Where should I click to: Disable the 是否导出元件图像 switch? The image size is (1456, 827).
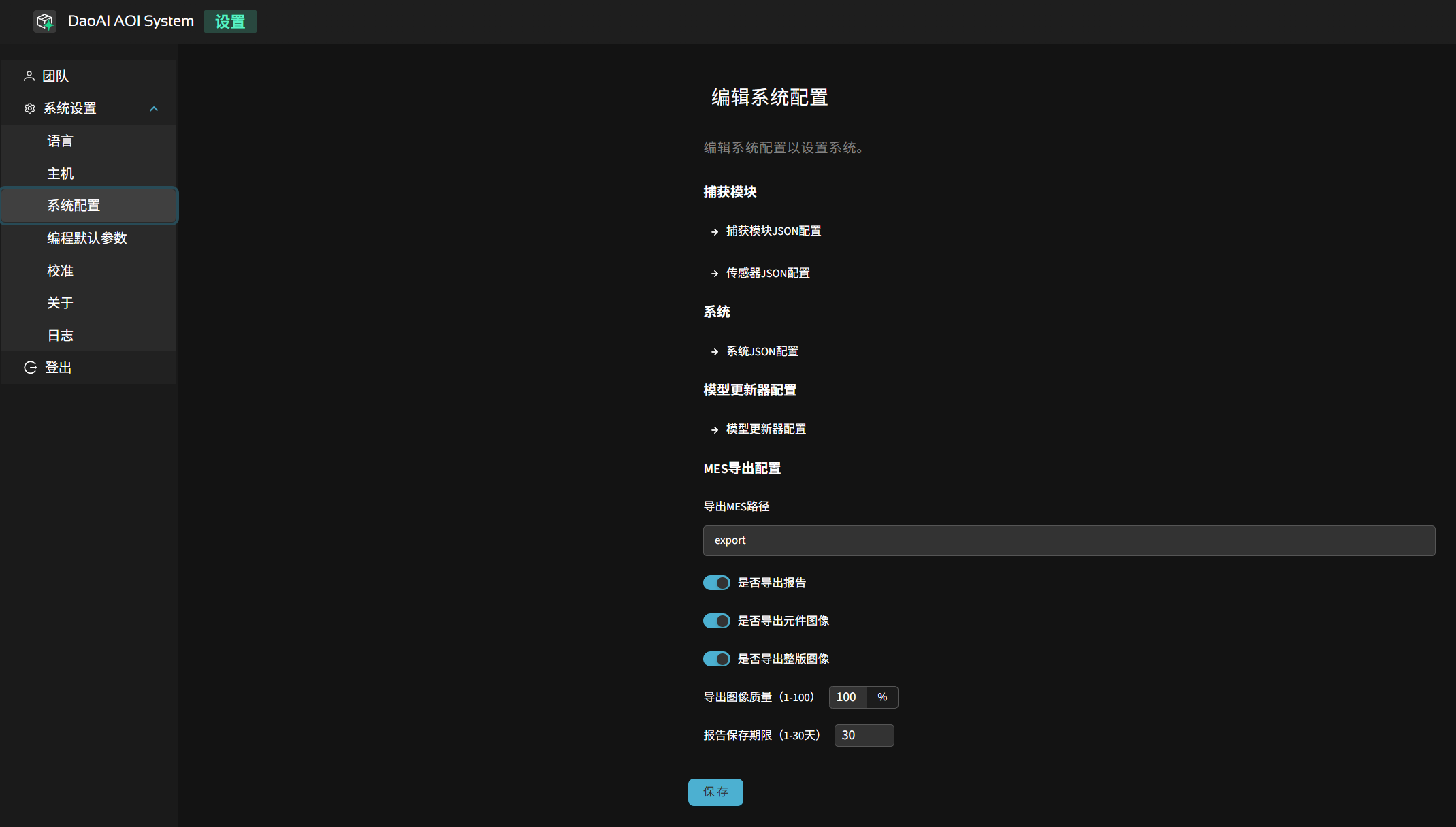tap(716, 621)
